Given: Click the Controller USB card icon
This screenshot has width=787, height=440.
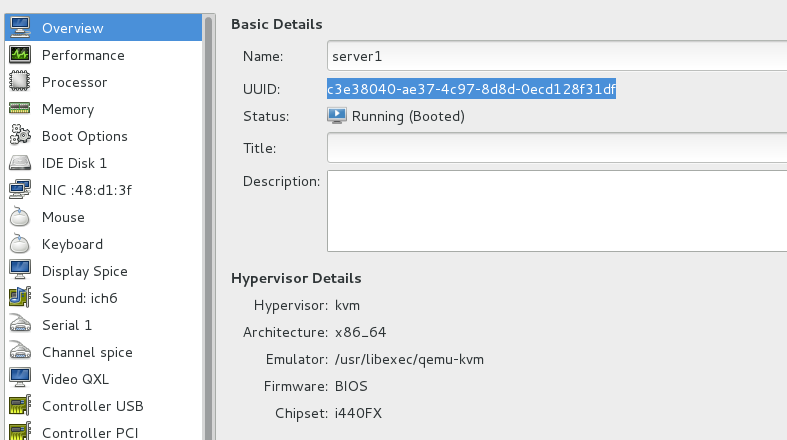Looking at the screenshot, I should [20, 406].
